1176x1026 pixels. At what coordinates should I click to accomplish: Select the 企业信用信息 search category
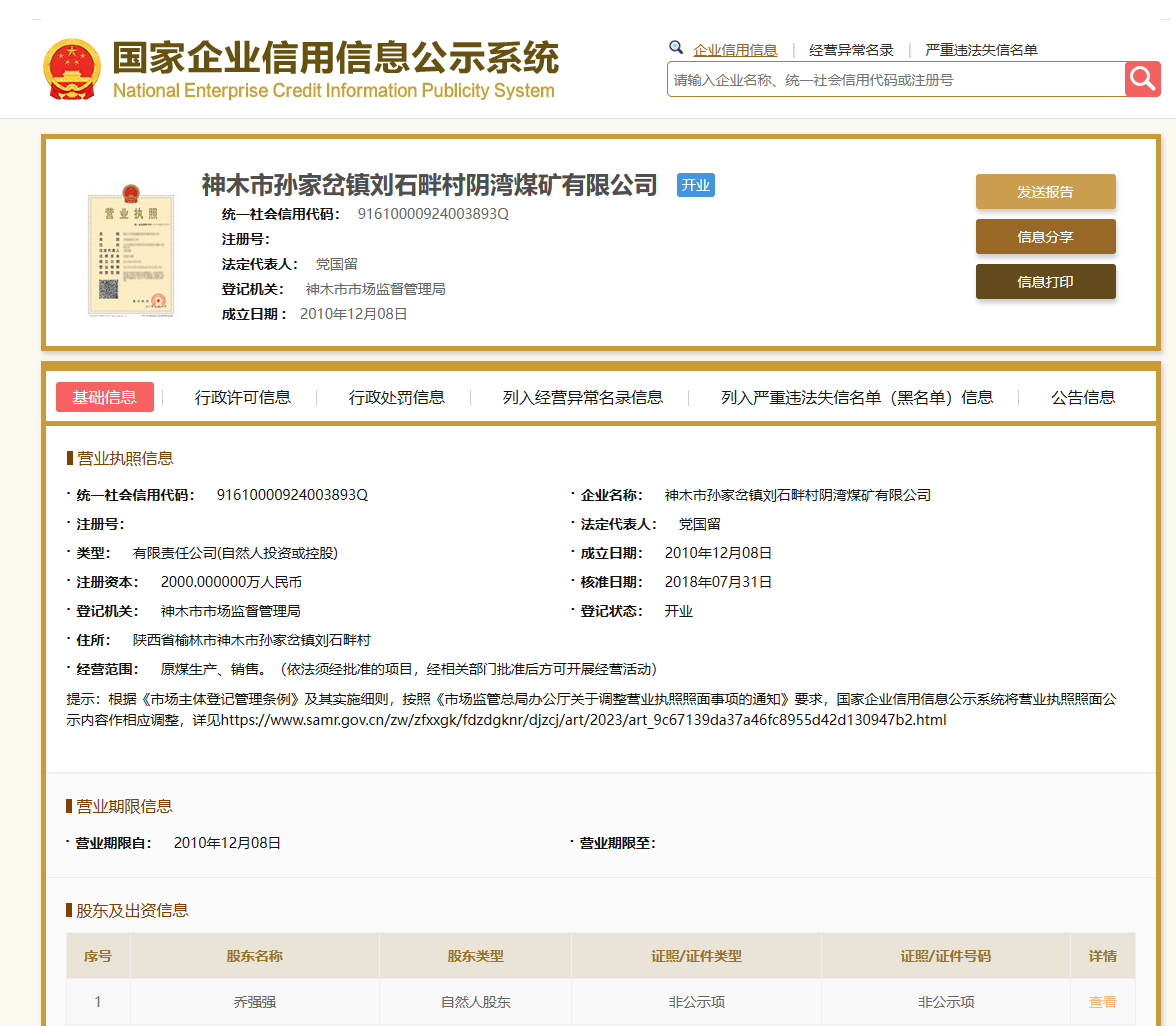(x=735, y=50)
